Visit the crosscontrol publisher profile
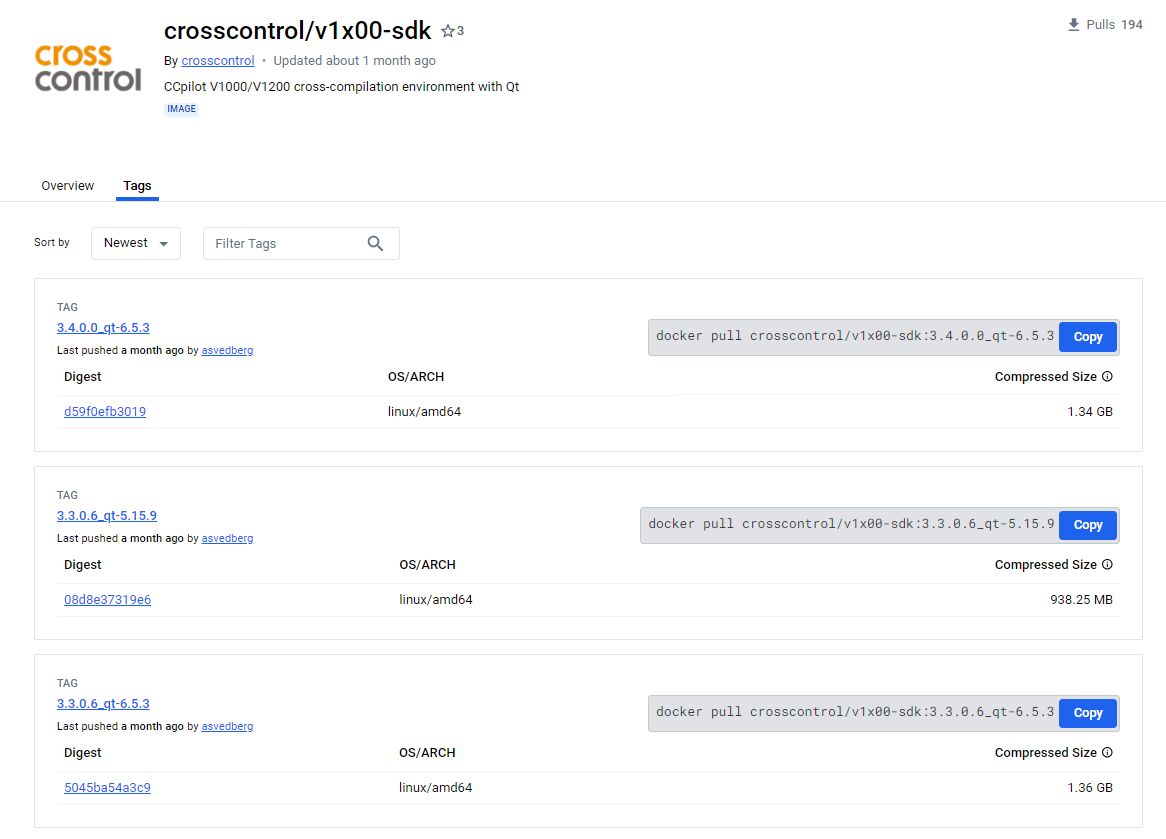The image size is (1166, 839). point(217,60)
